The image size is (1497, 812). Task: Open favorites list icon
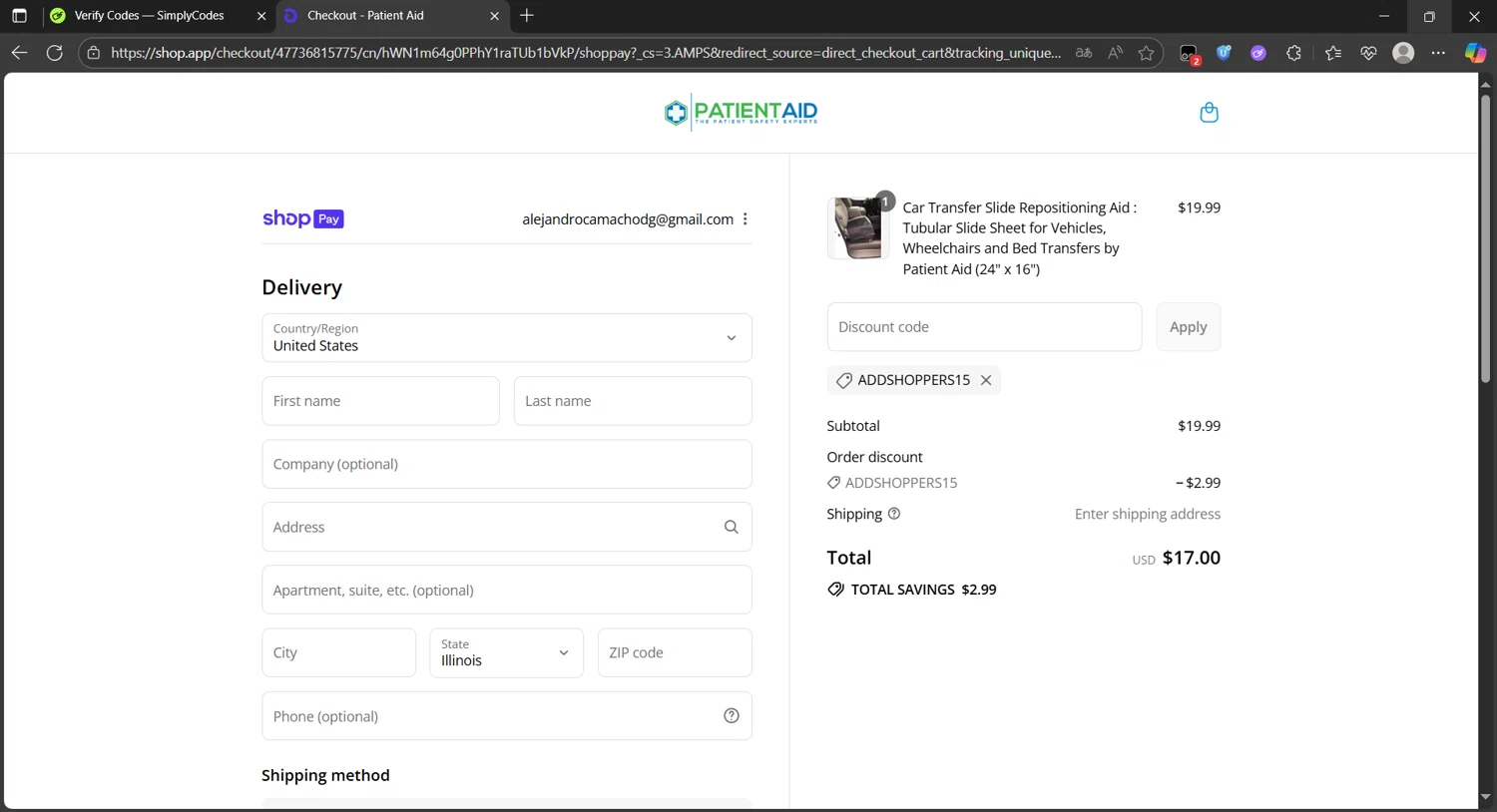click(1333, 53)
